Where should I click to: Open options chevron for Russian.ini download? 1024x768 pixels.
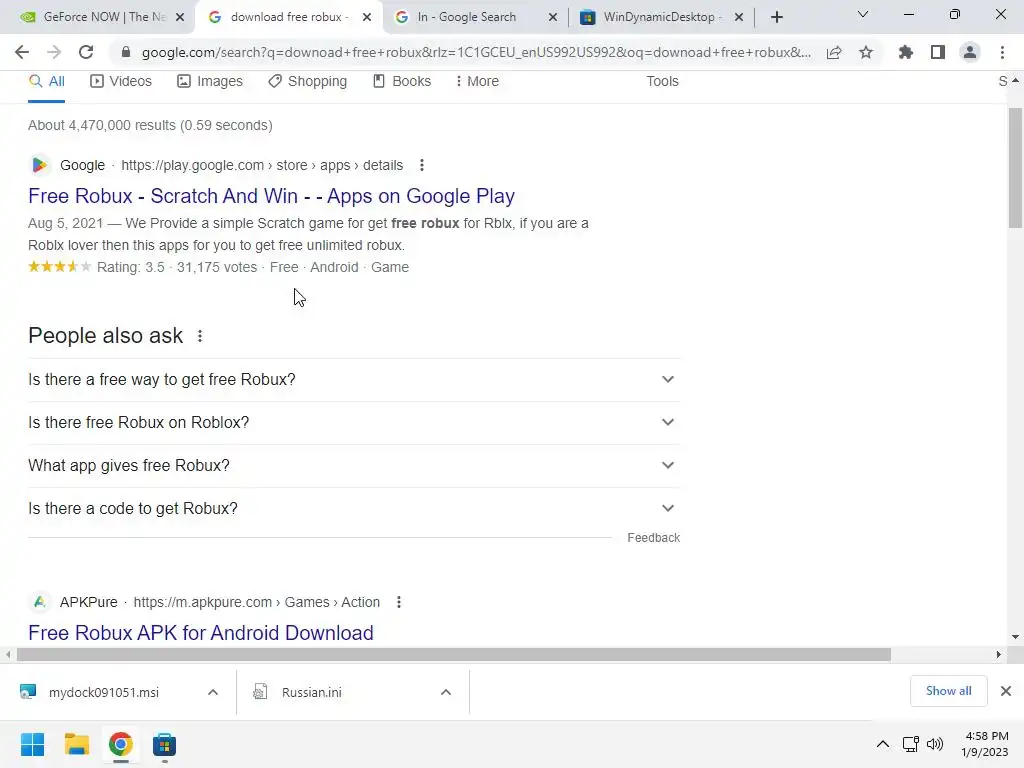click(x=446, y=692)
